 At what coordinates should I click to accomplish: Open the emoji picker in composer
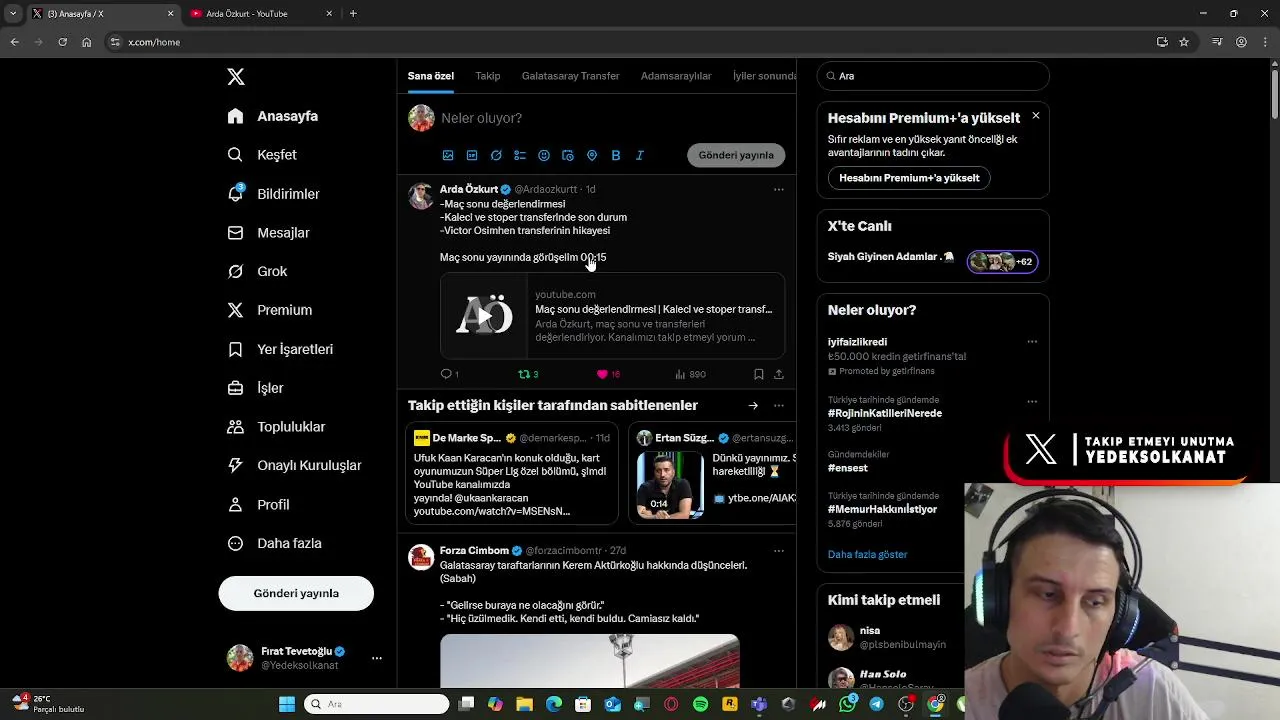[544, 155]
